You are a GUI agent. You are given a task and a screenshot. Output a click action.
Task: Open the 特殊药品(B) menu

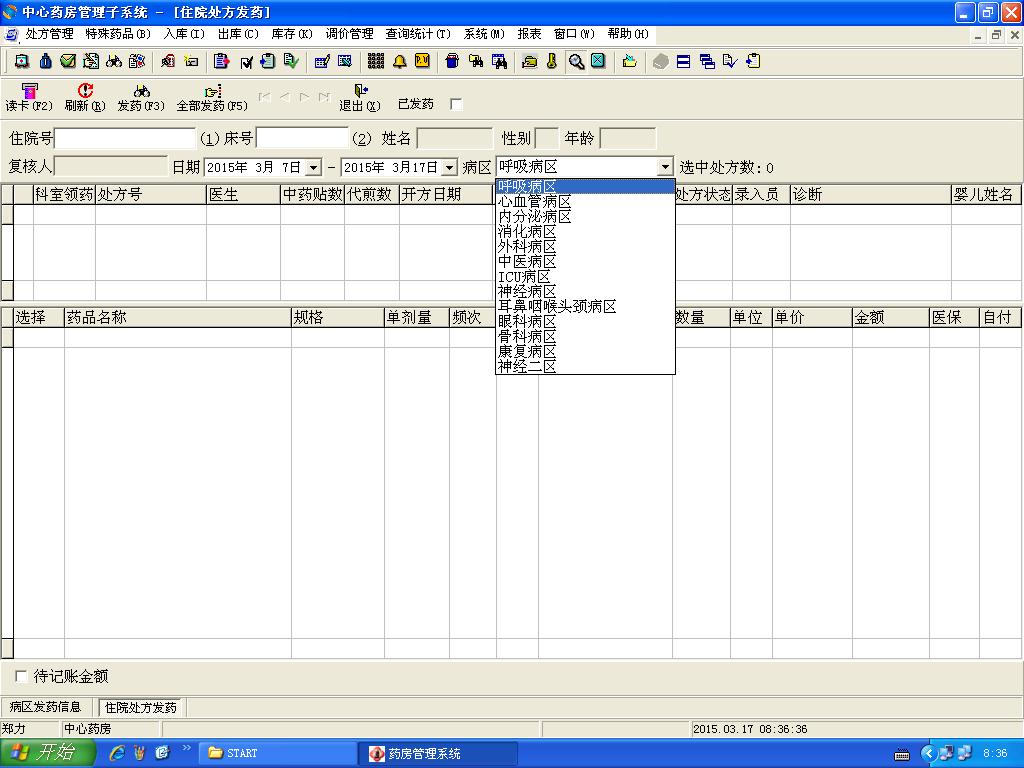118,34
